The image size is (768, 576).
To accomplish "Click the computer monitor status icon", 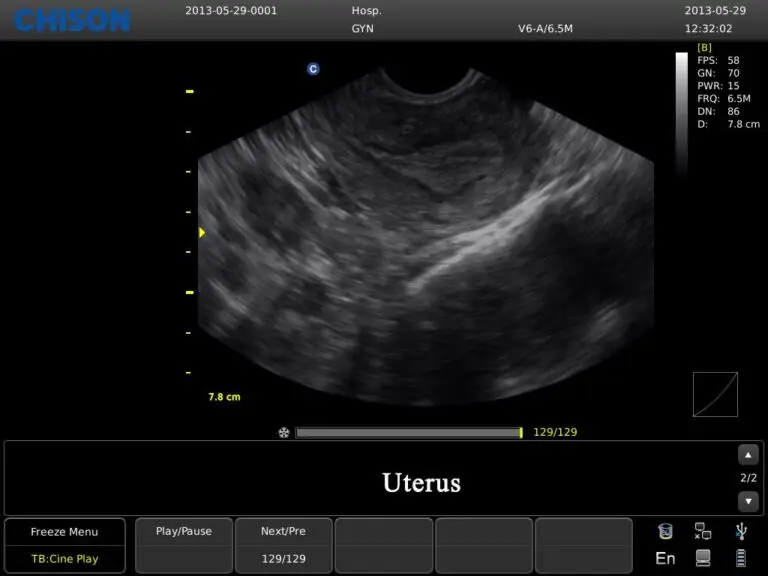I will click(x=703, y=558).
